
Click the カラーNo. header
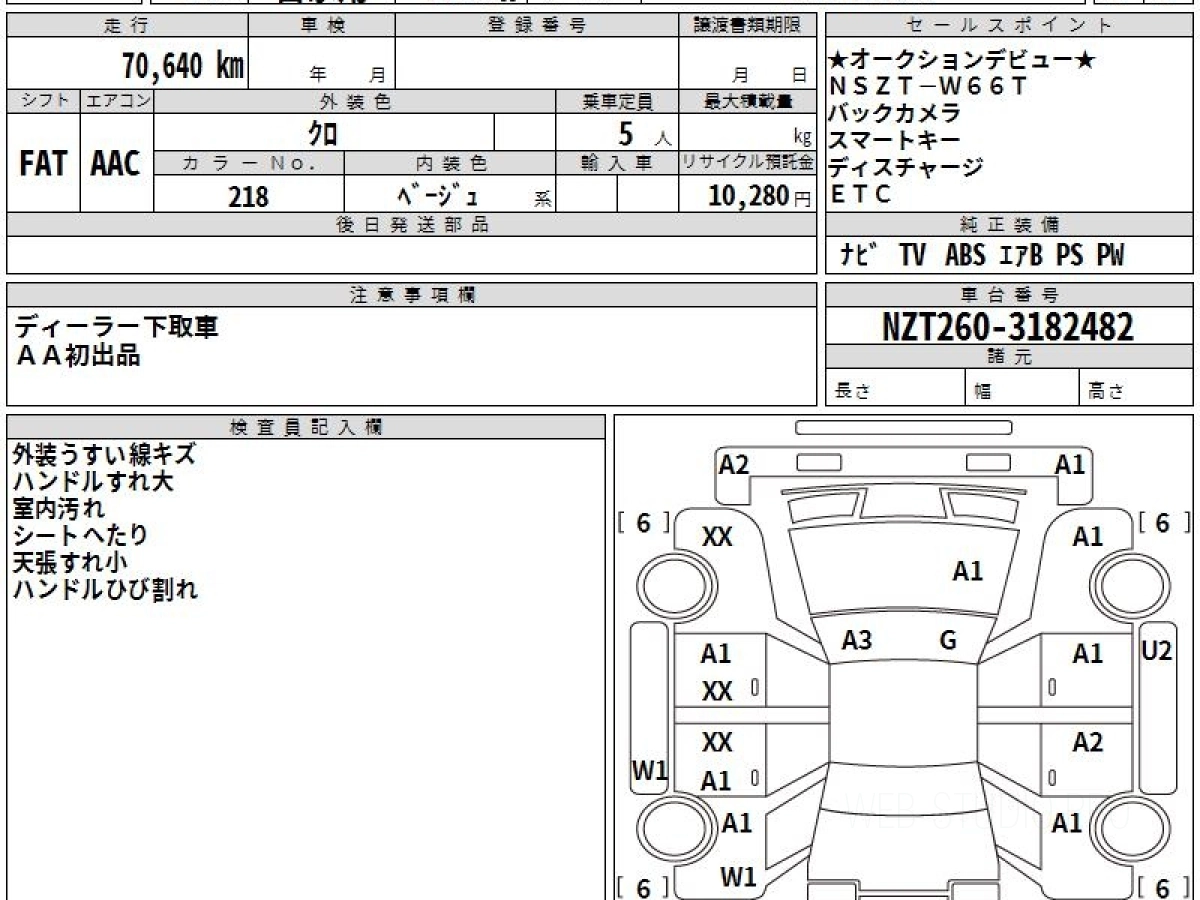249,162
